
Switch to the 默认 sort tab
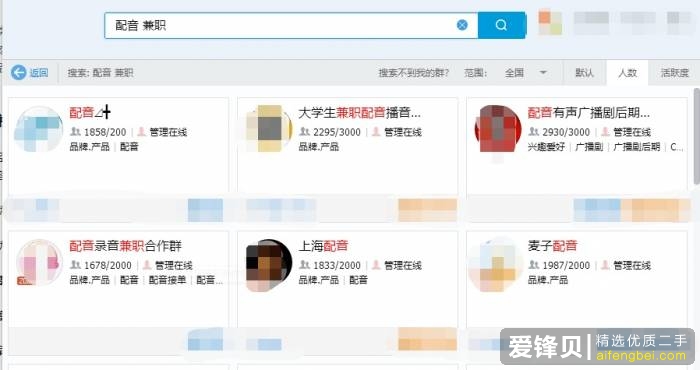coord(584,73)
